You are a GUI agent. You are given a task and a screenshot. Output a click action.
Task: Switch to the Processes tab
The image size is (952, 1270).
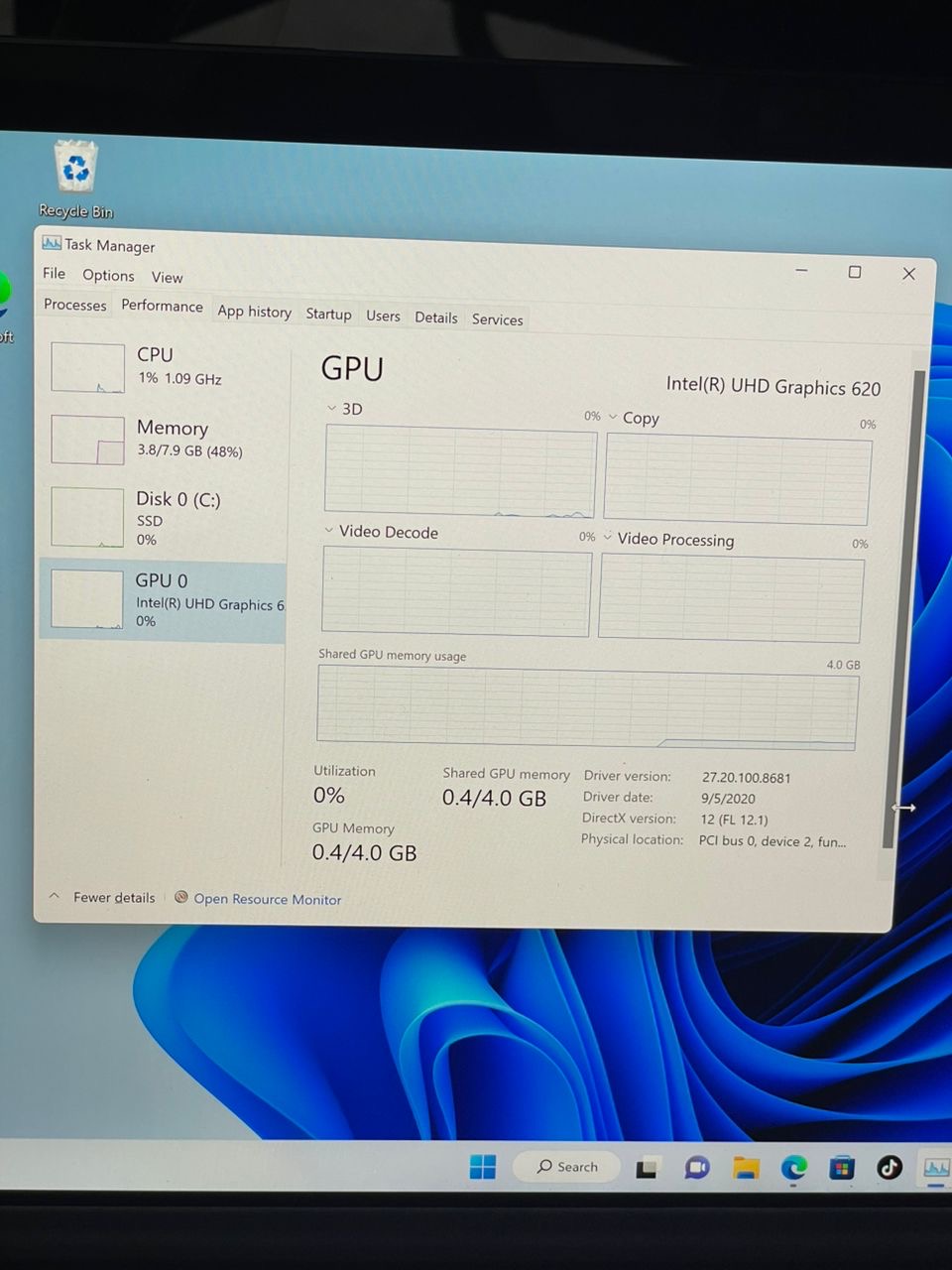tap(74, 305)
